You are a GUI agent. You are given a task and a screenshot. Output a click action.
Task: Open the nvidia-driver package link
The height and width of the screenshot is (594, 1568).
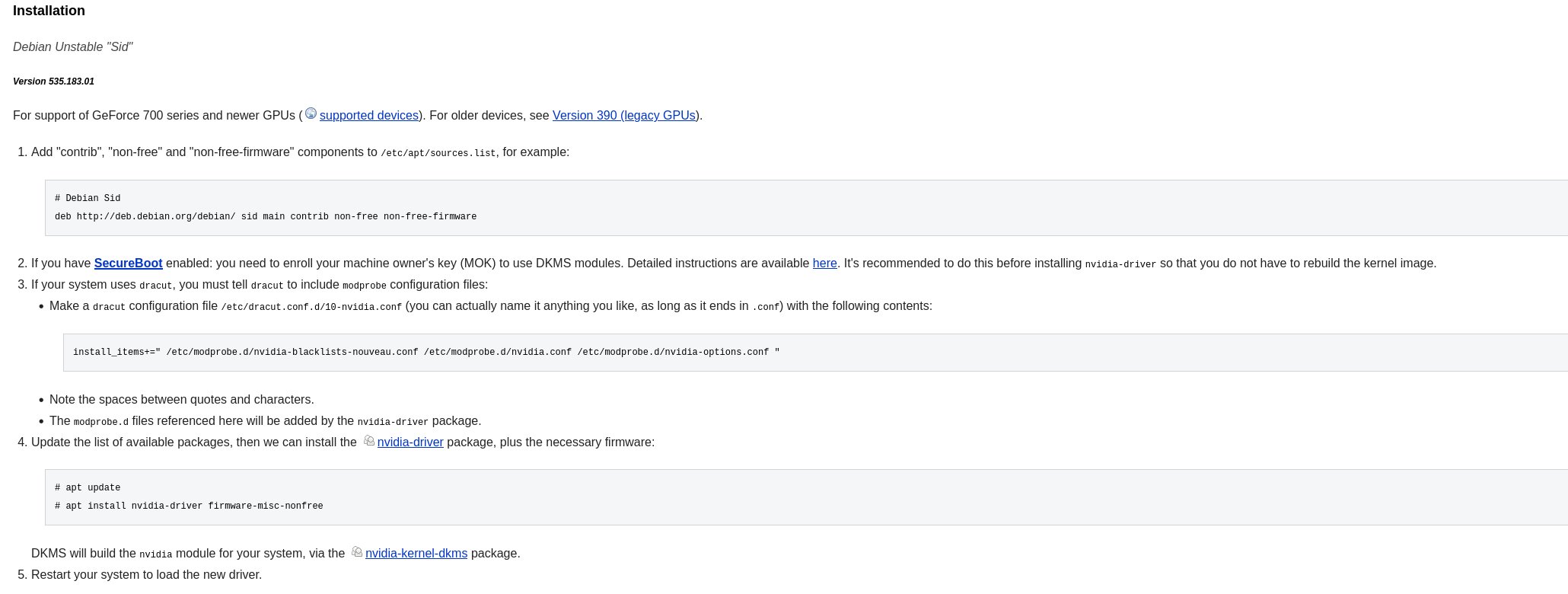click(410, 442)
